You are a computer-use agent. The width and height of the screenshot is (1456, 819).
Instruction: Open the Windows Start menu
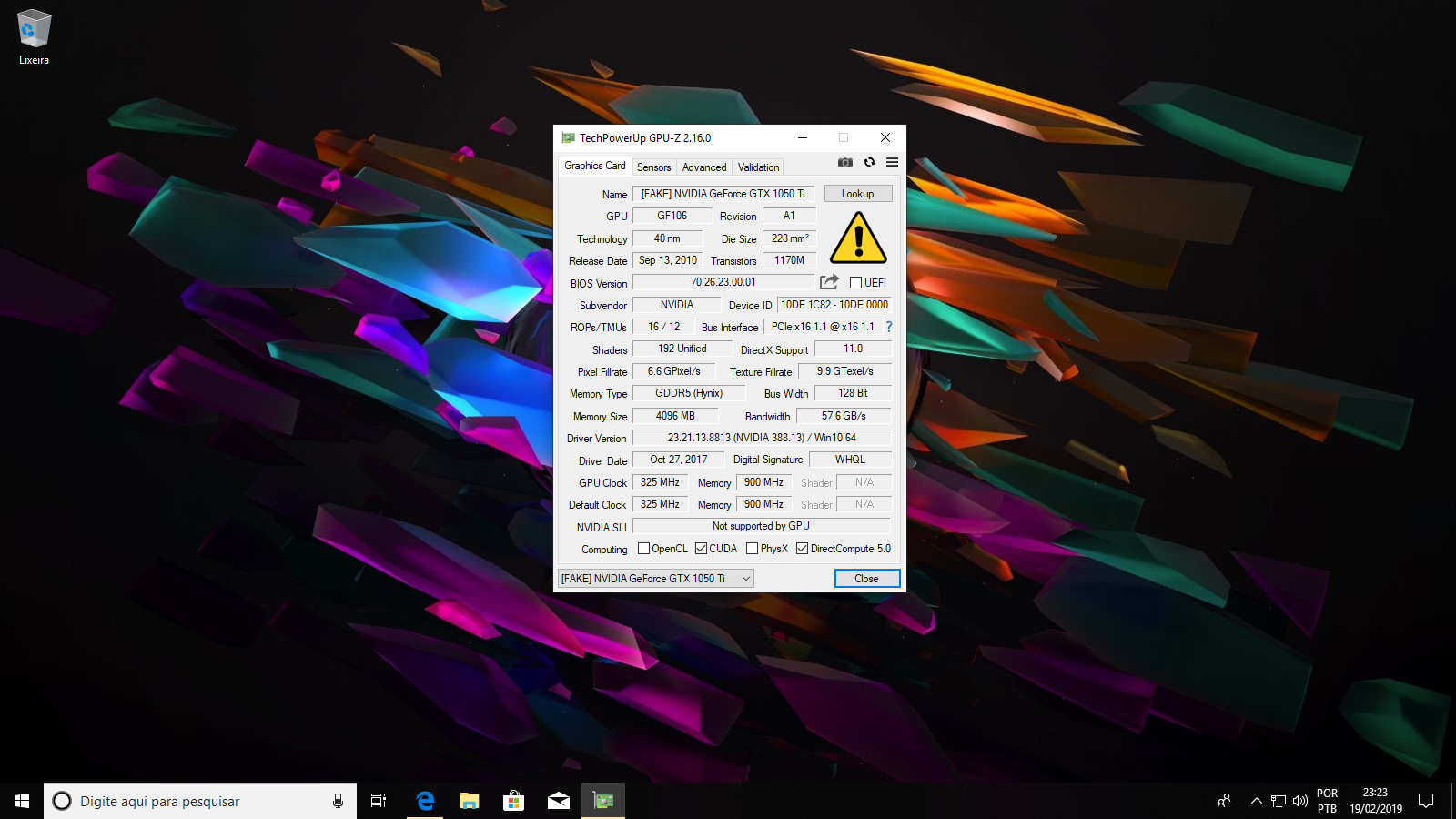pyautogui.click(x=22, y=801)
